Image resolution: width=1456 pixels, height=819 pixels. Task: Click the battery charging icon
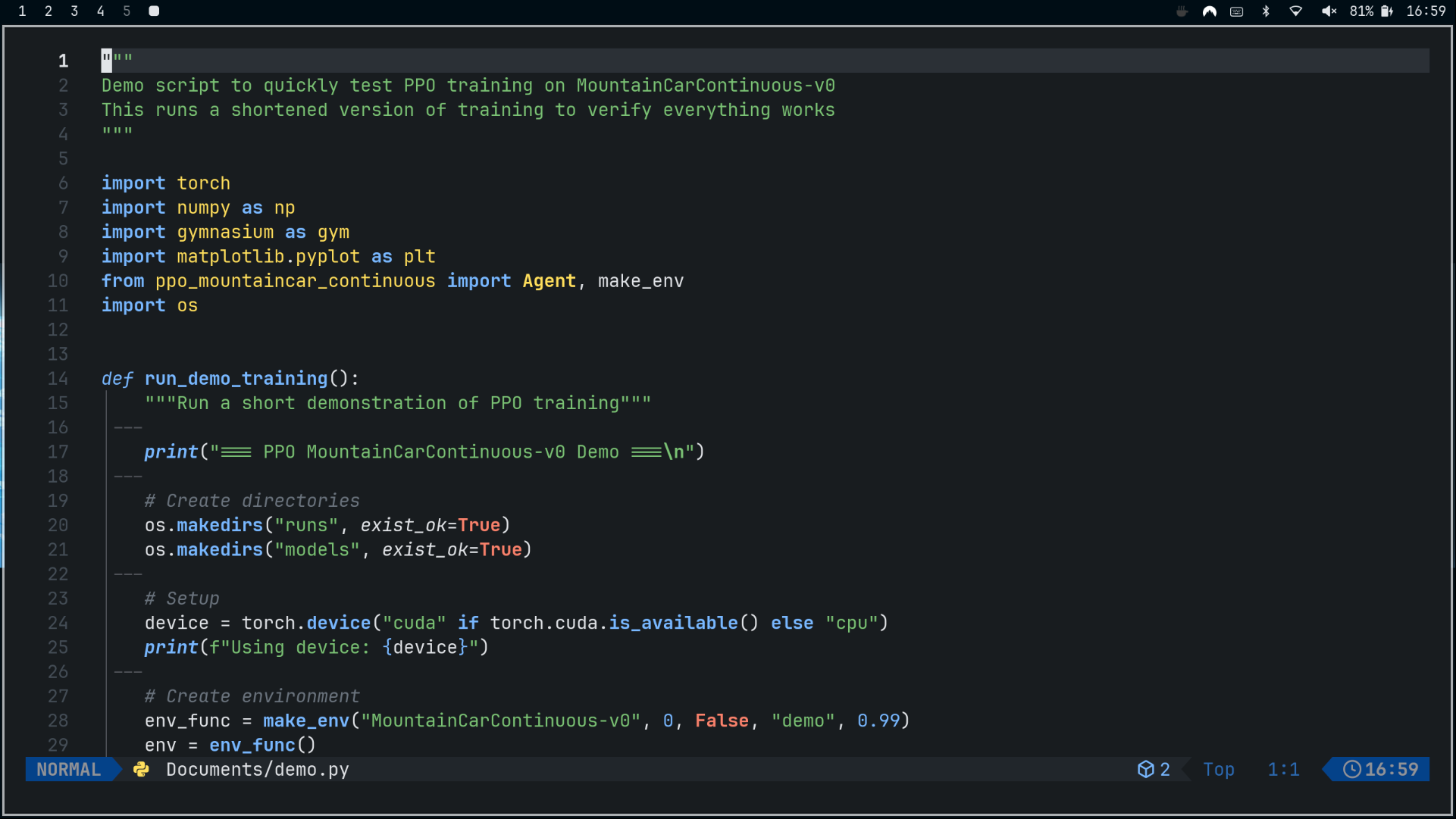(x=1387, y=11)
